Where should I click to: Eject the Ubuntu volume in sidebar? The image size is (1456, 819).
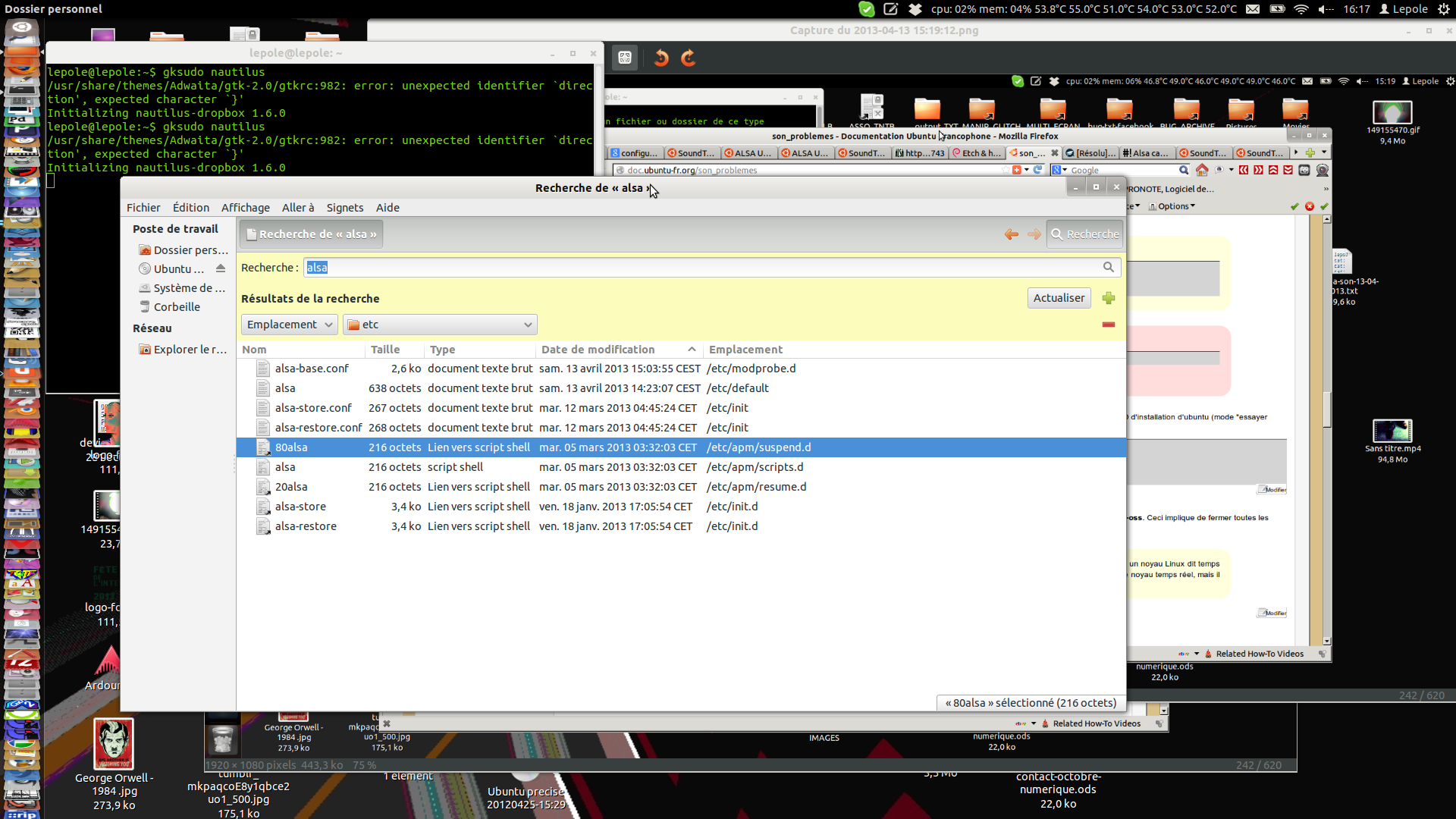click(x=221, y=268)
